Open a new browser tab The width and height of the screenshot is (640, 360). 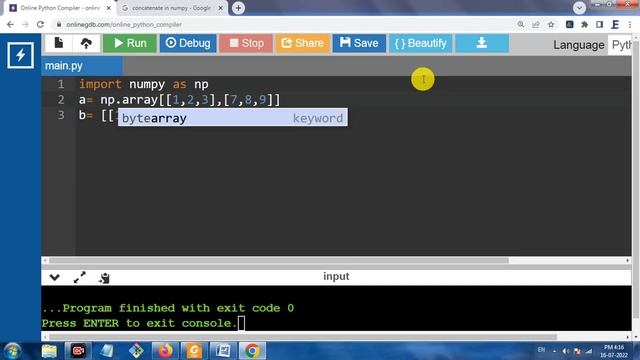(x=238, y=8)
